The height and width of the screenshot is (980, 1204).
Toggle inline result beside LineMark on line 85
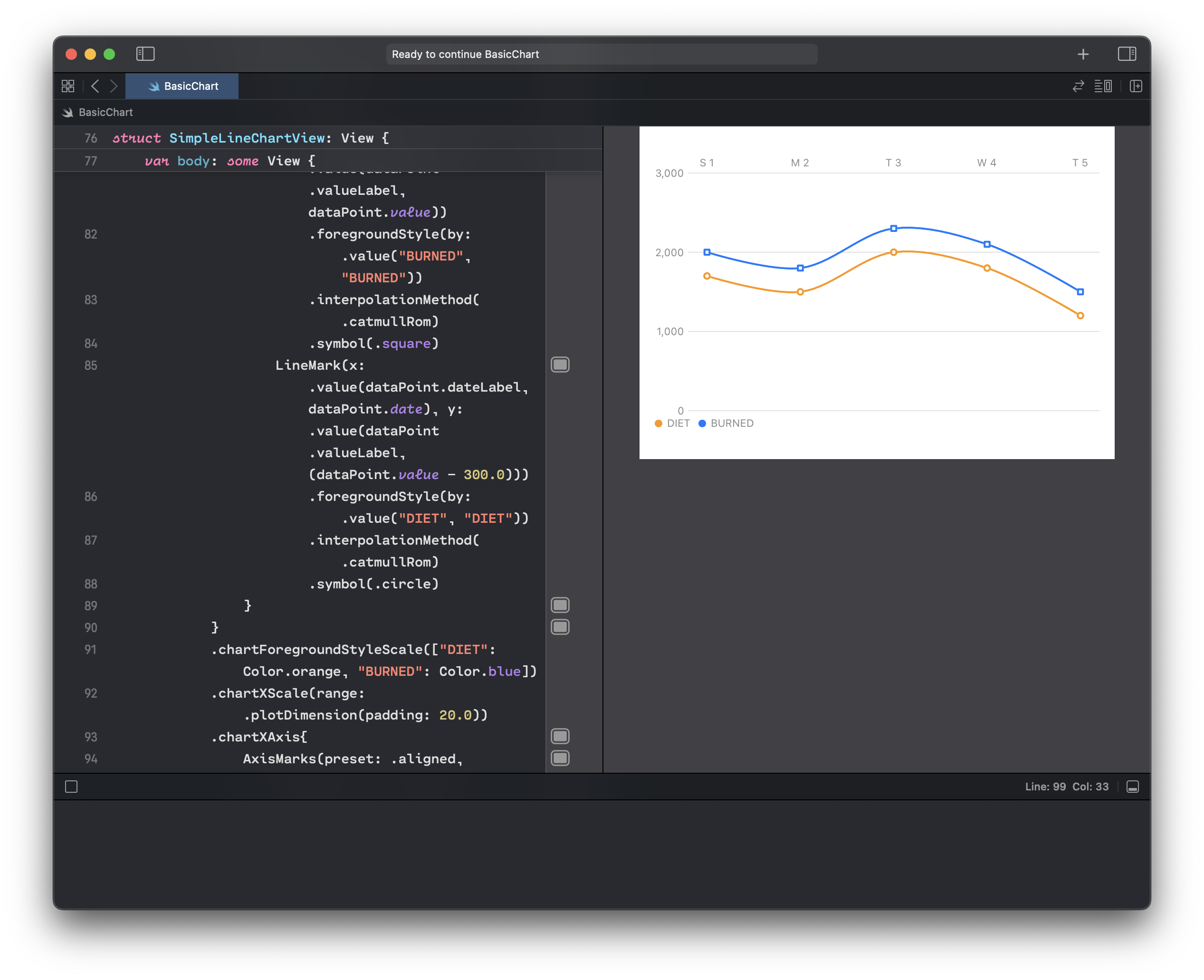click(560, 365)
